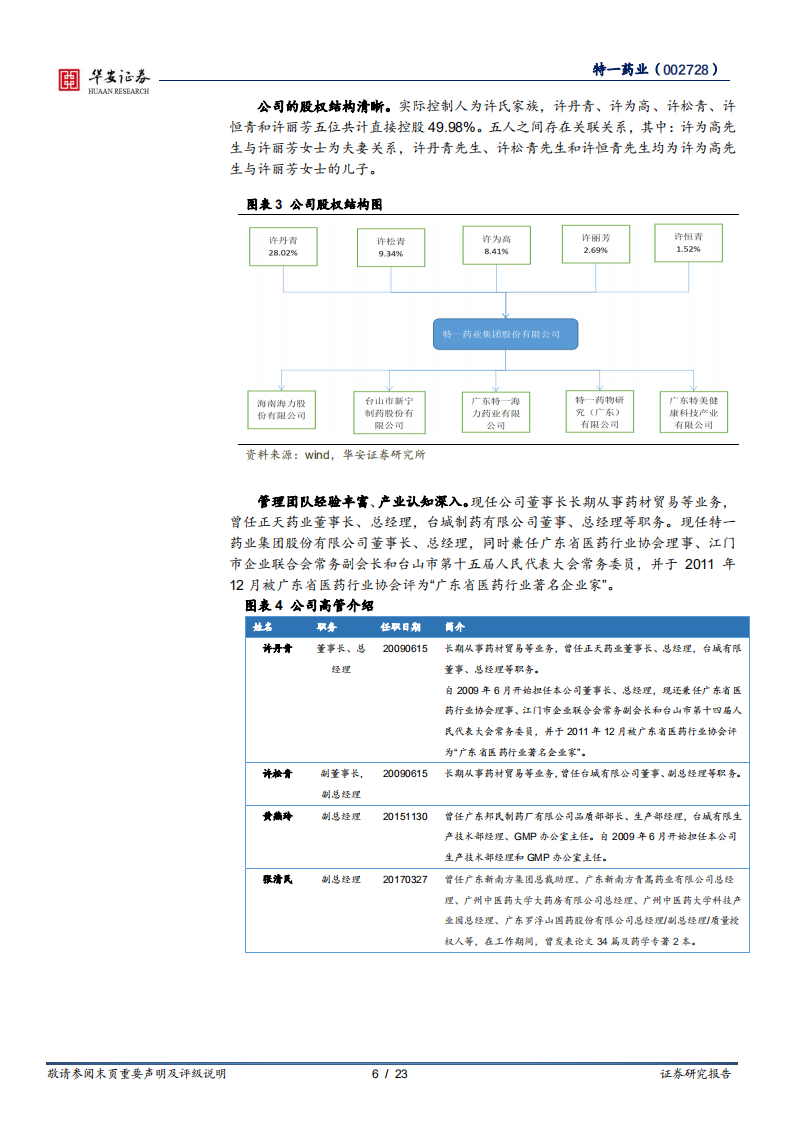Select the chart box 许为高 8.41%

coord(496,245)
